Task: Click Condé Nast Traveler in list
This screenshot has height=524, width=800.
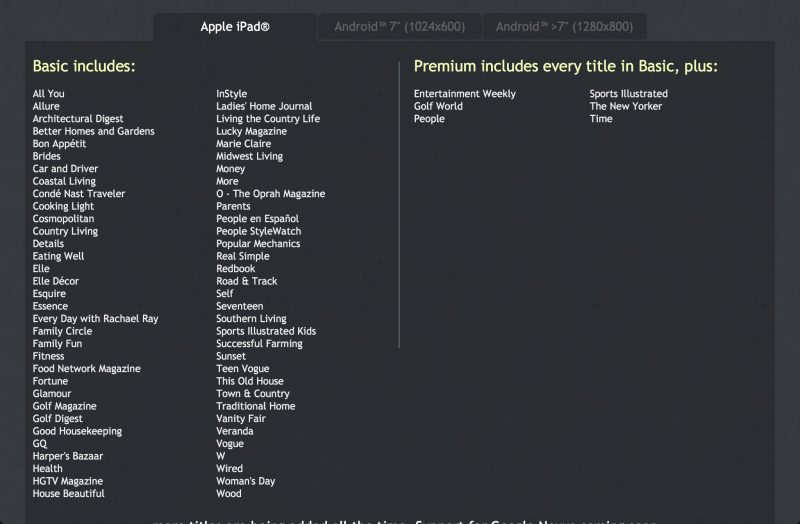Action: pos(79,194)
